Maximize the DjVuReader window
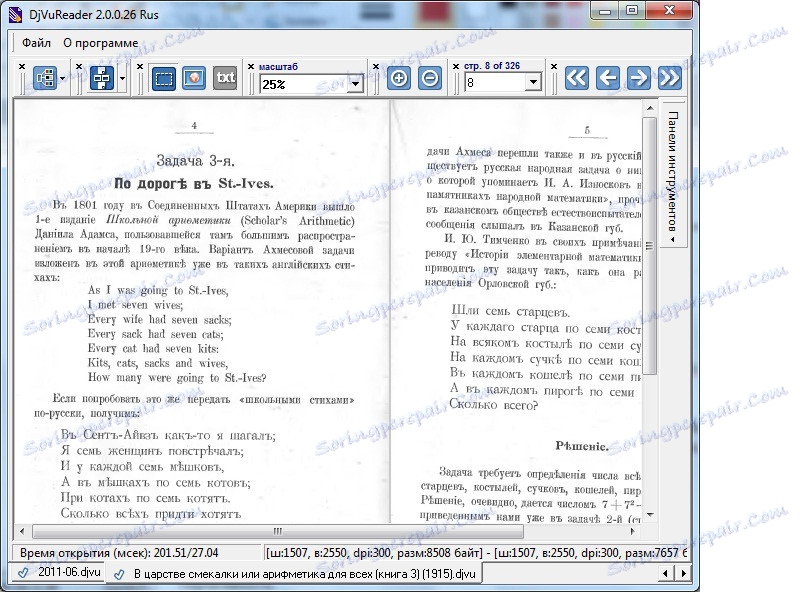 (x=632, y=11)
